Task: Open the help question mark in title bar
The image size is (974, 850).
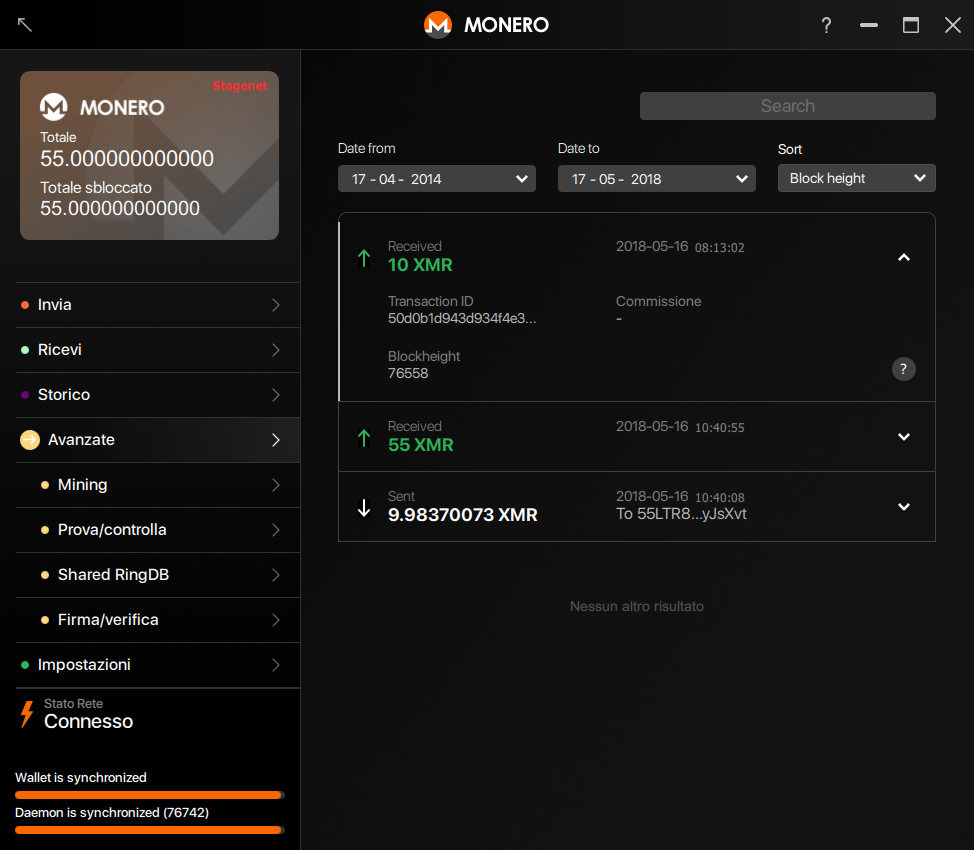Action: [x=826, y=25]
